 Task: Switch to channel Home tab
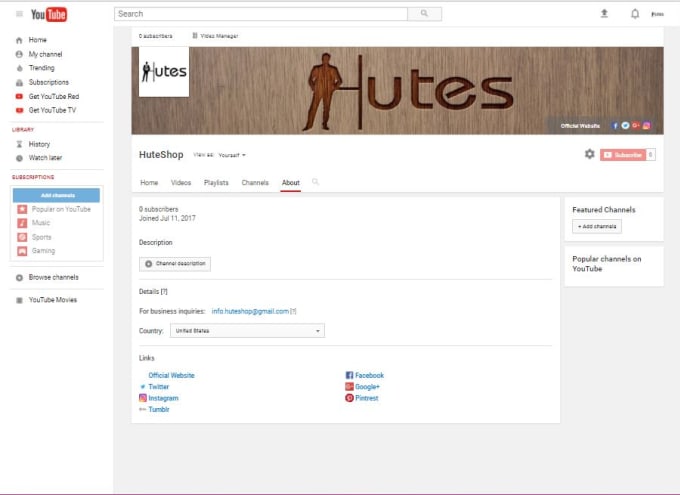tap(149, 183)
